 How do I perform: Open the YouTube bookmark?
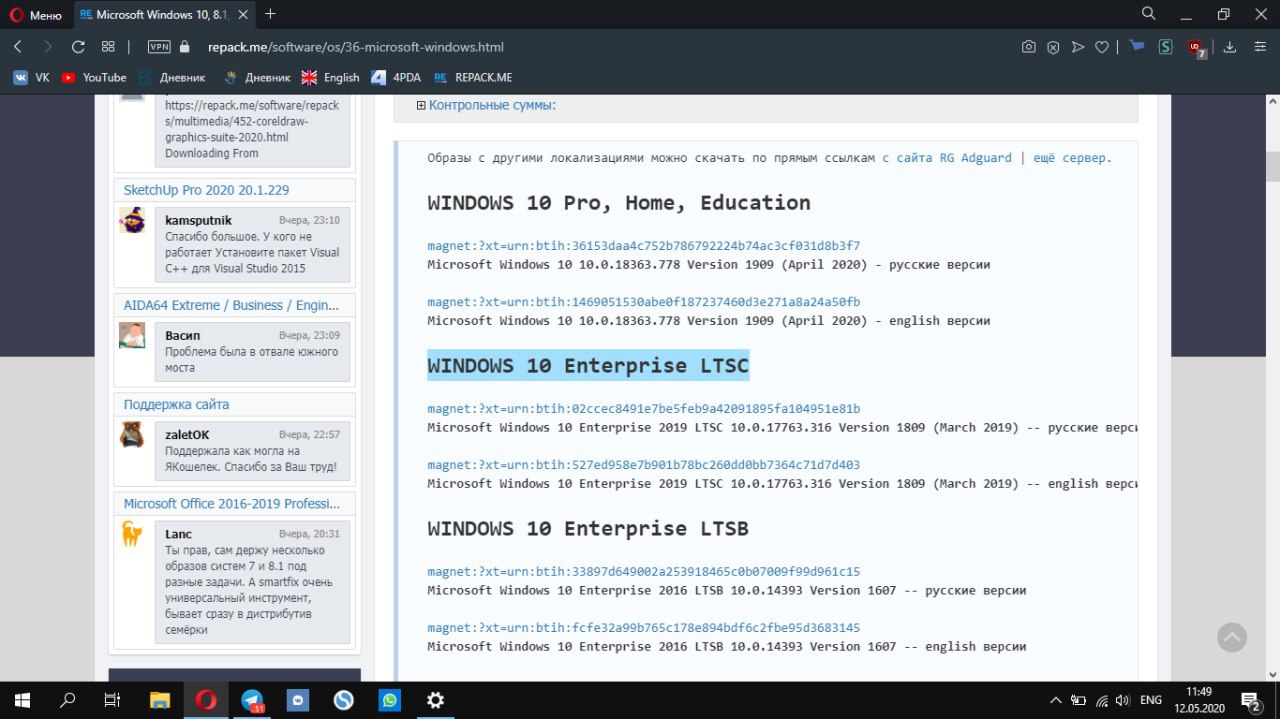(94, 77)
